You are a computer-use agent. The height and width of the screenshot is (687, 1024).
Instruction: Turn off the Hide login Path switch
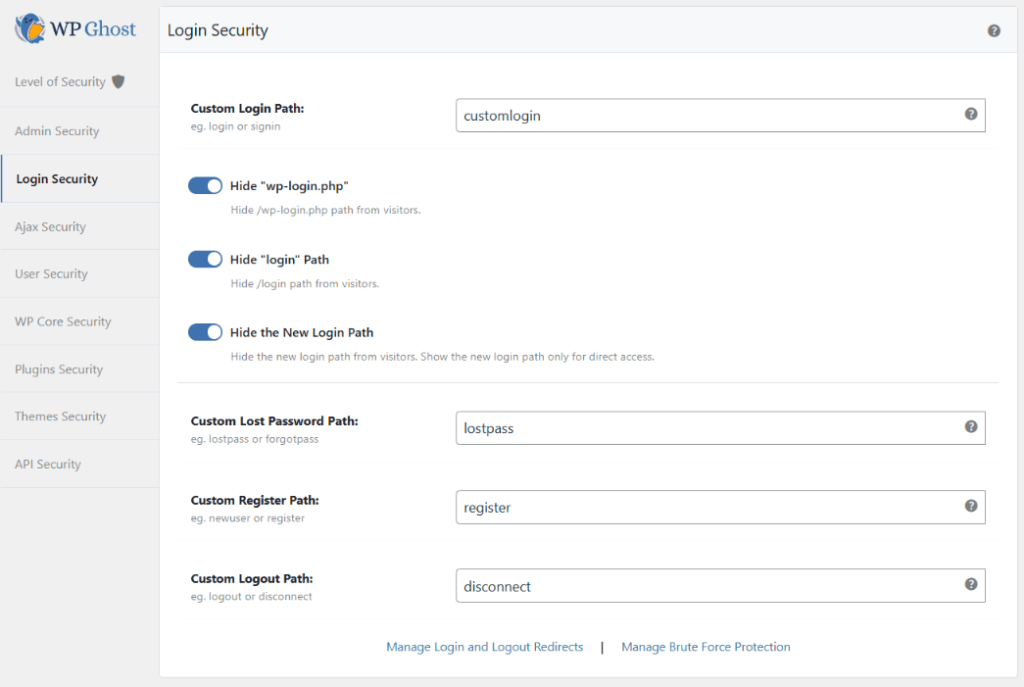205,259
